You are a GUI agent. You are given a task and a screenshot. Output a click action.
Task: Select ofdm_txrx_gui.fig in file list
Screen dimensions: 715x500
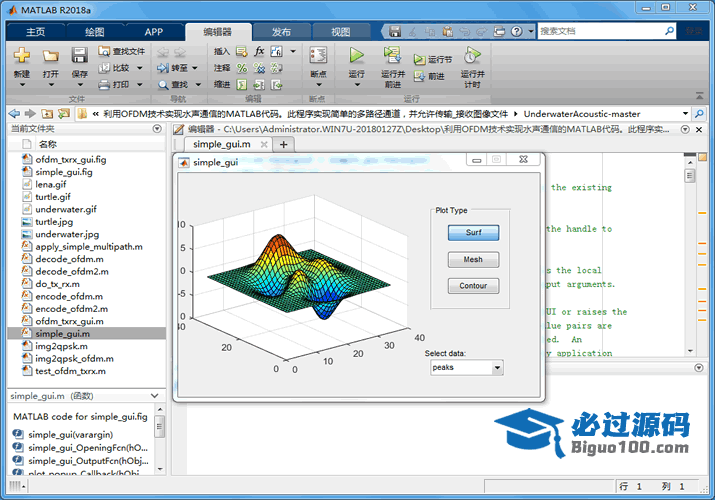tap(71, 160)
